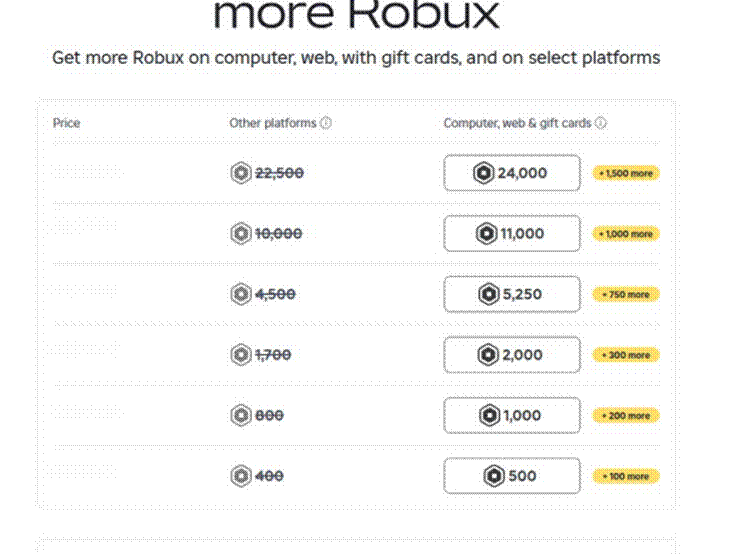Select the 1,000 Robux button
The width and height of the screenshot is (752, 555).
512,415
